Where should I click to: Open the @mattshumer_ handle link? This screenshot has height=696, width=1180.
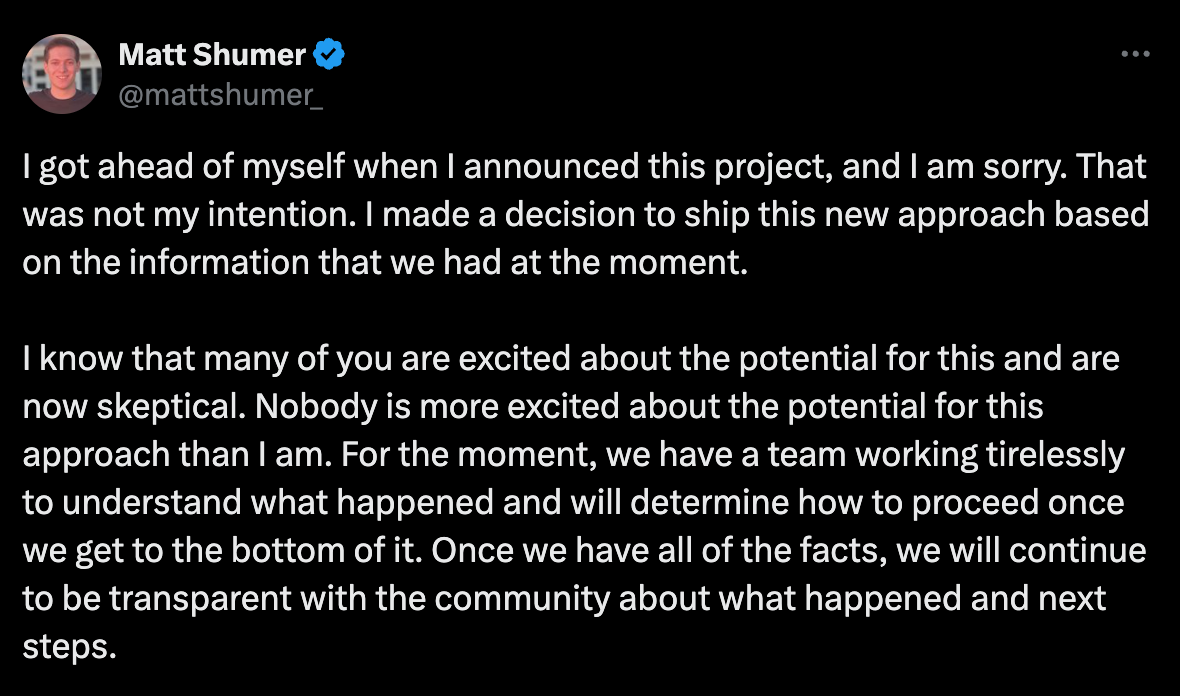point(221,95)
